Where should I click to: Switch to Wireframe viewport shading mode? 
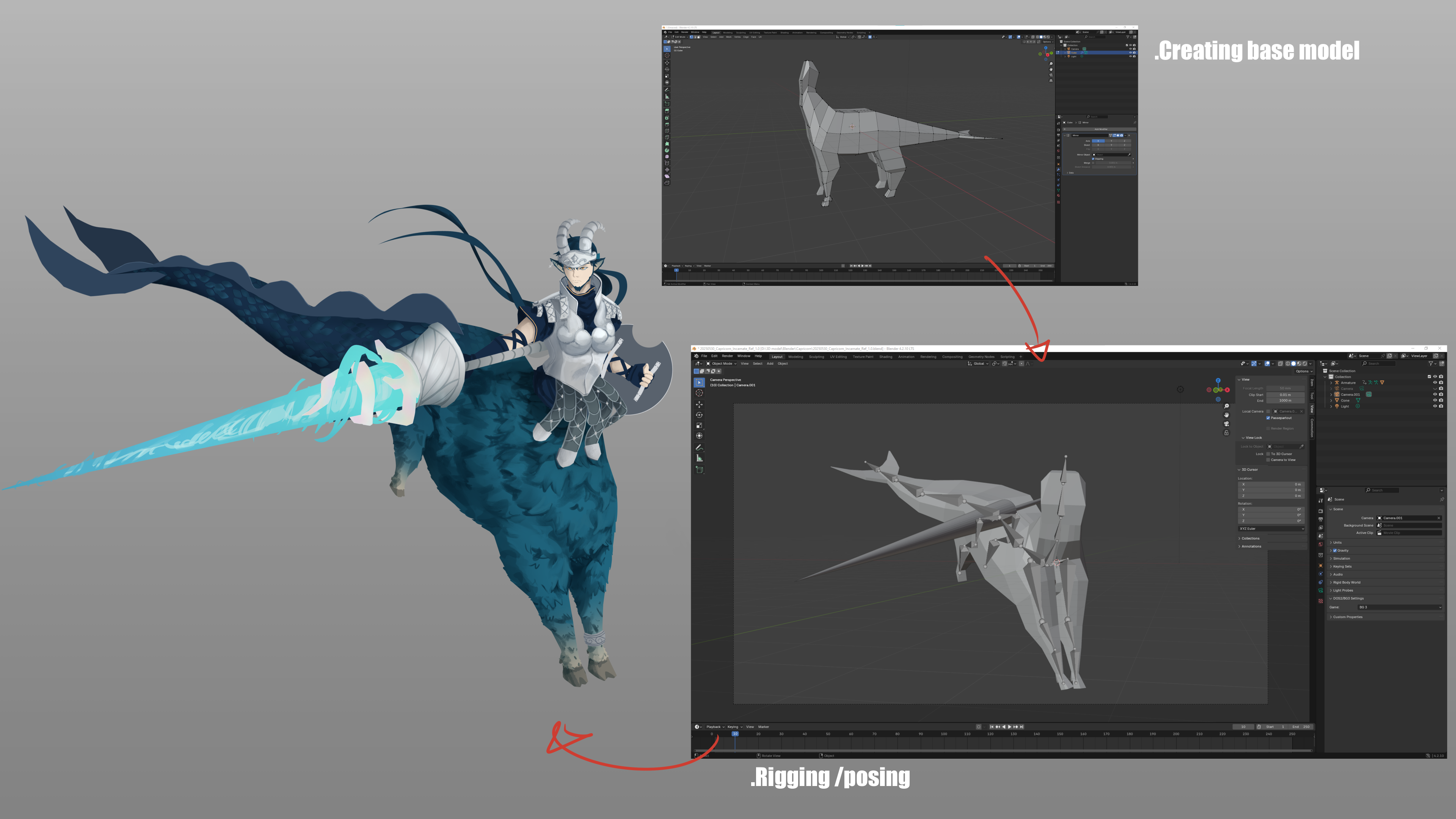coord(1288,364)
